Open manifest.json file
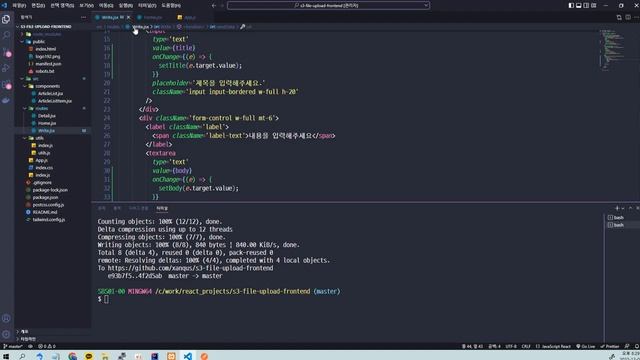Viewport: 640px width, 360px height. tap(48, 64)
